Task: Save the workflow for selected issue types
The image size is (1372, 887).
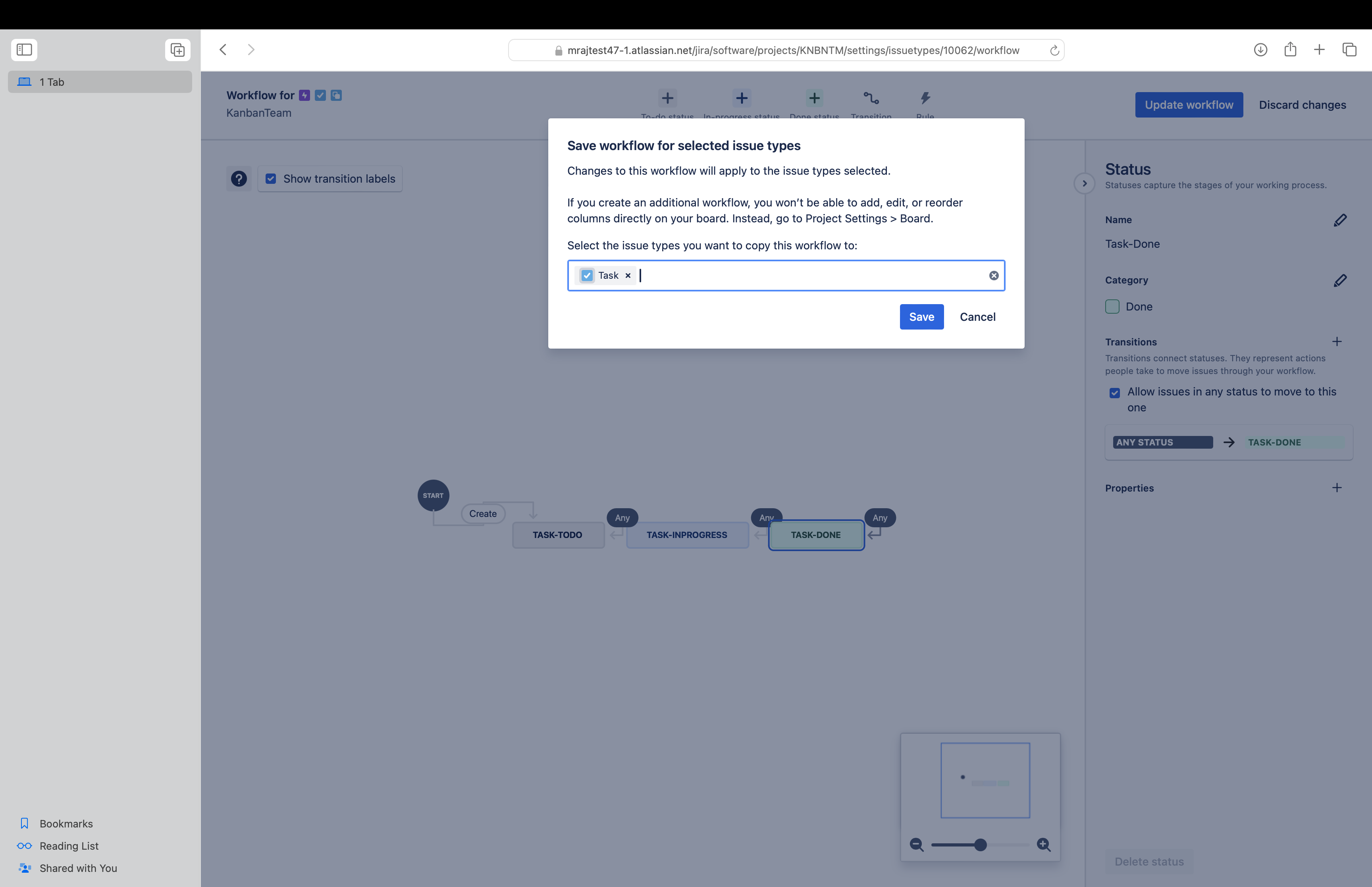Action: (x=921, y=317)
